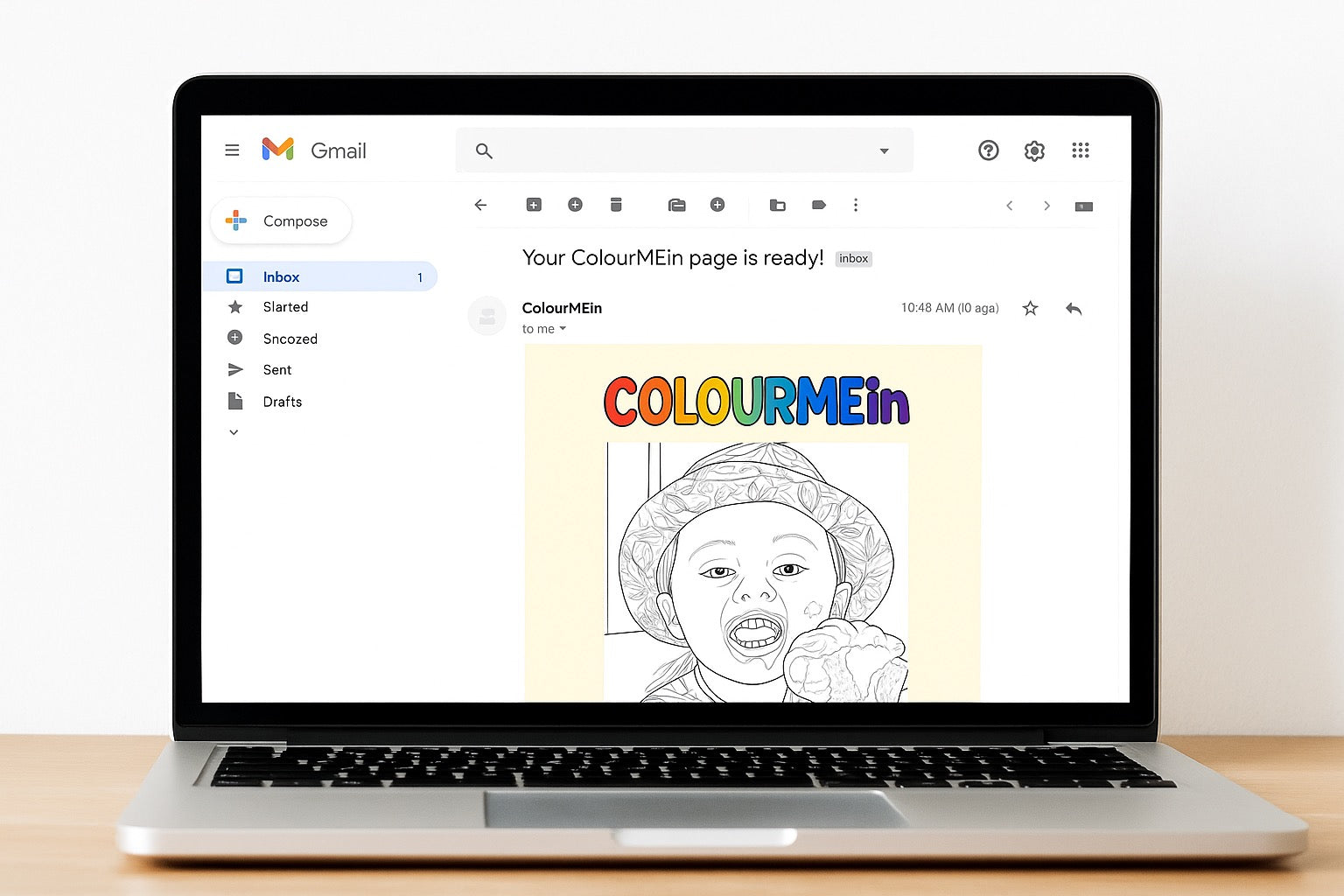Go back to inbox with arrow
Image resolution: width=1344 pixels, height=896 pixels.
pyautogui.click(x=480, y=205)
